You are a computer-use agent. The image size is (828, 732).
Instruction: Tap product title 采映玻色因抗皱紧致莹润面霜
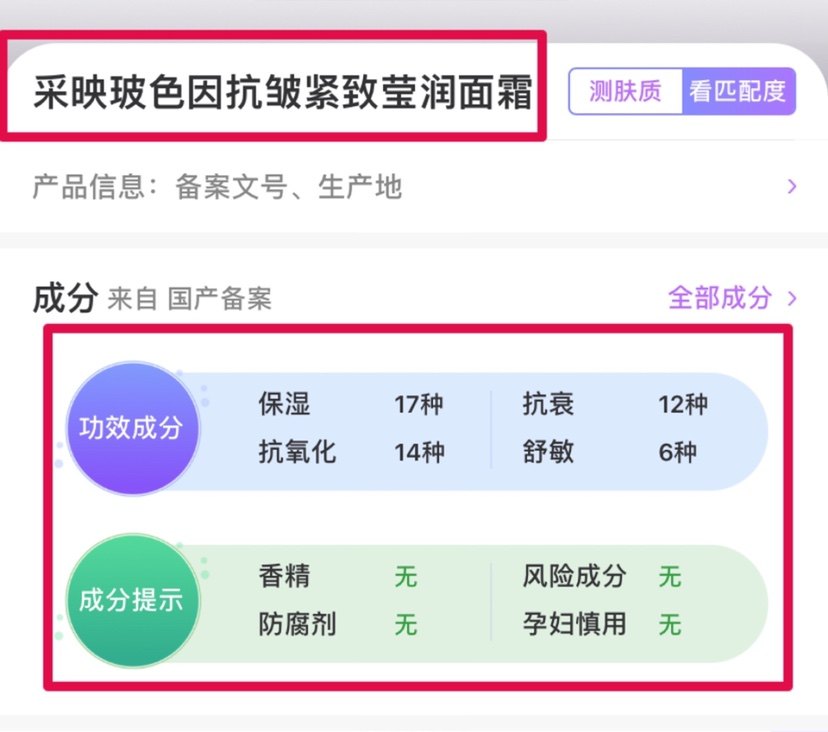(283, 93)
